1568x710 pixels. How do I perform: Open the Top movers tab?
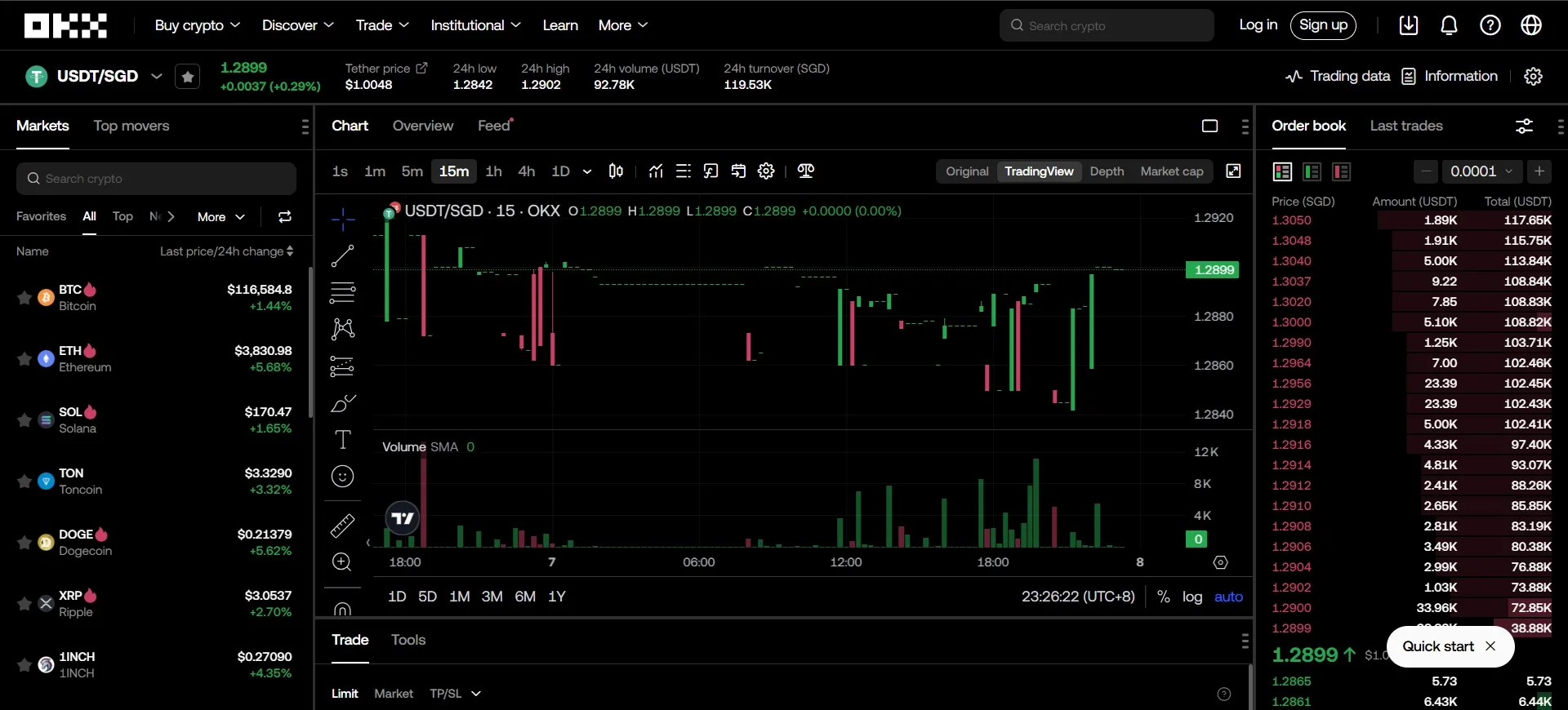click(131, 126)
